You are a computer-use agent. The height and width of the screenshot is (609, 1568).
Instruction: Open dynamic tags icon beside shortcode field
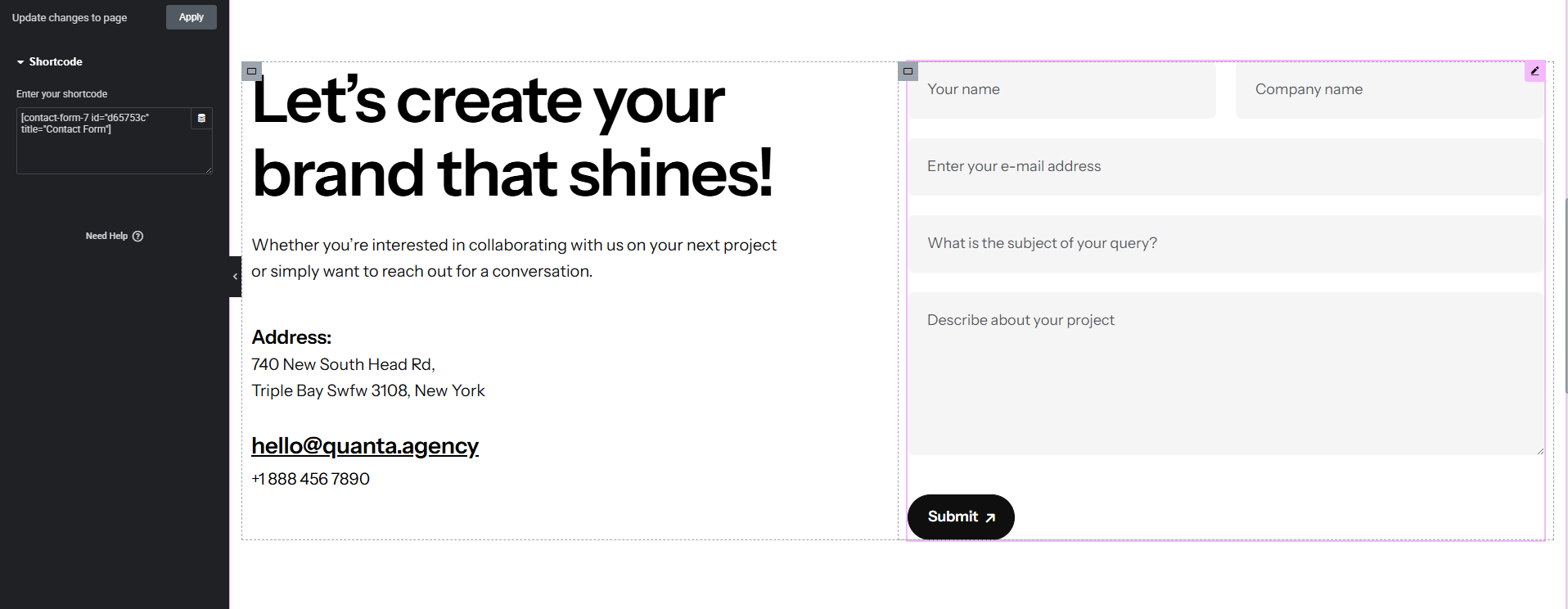(201, 119)
